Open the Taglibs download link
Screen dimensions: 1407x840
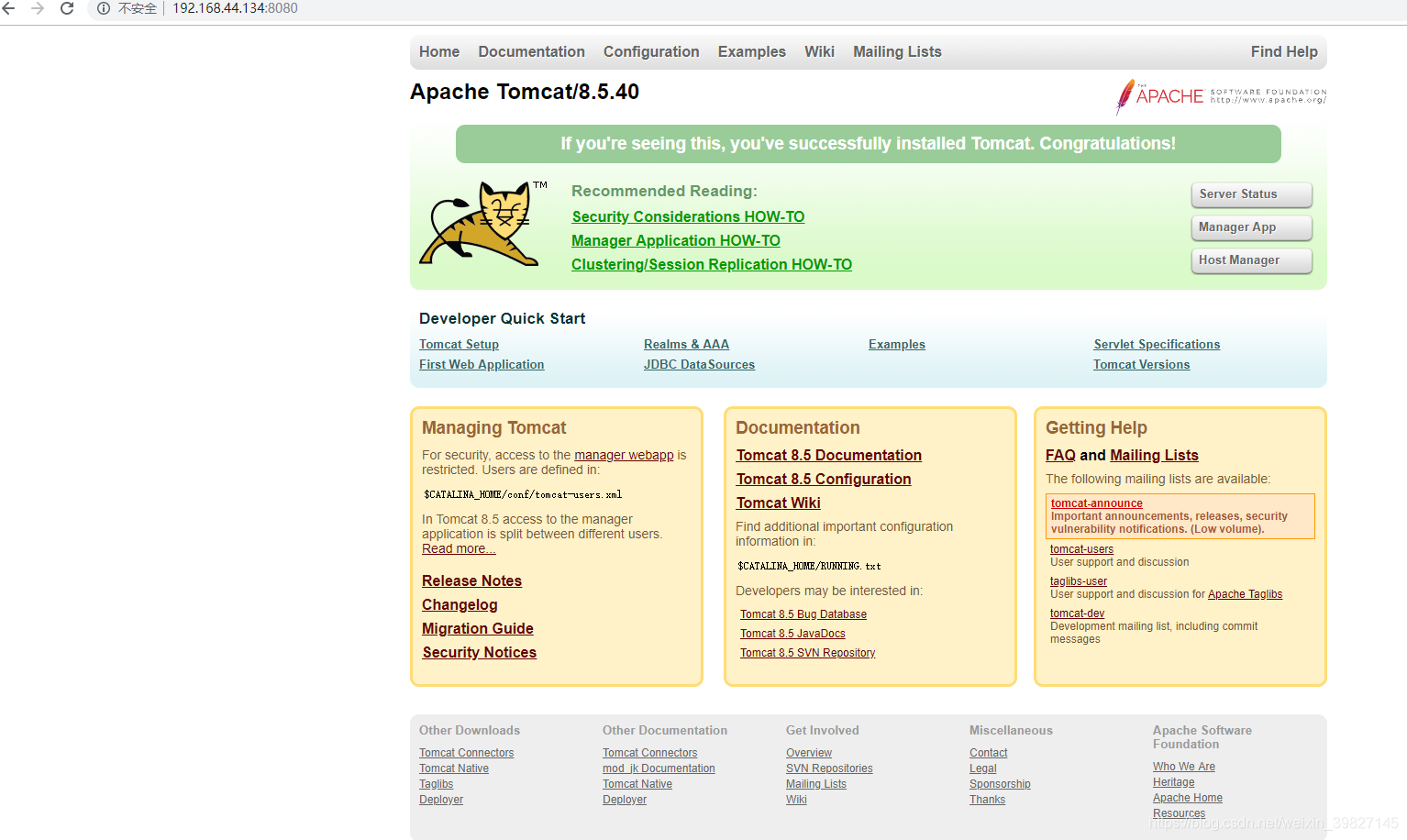[436, 784]
